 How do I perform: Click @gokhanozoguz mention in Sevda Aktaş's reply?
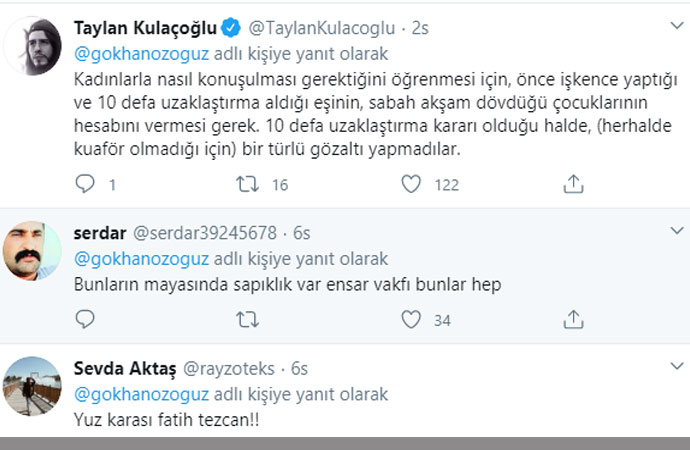[141, 394]
